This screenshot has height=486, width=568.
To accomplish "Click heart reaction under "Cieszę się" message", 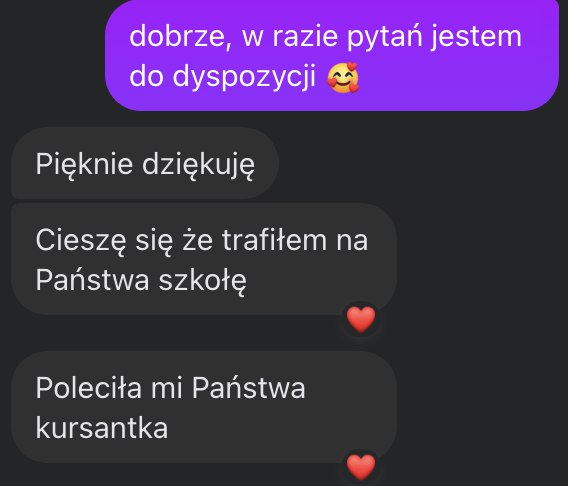I will point(361,319).
